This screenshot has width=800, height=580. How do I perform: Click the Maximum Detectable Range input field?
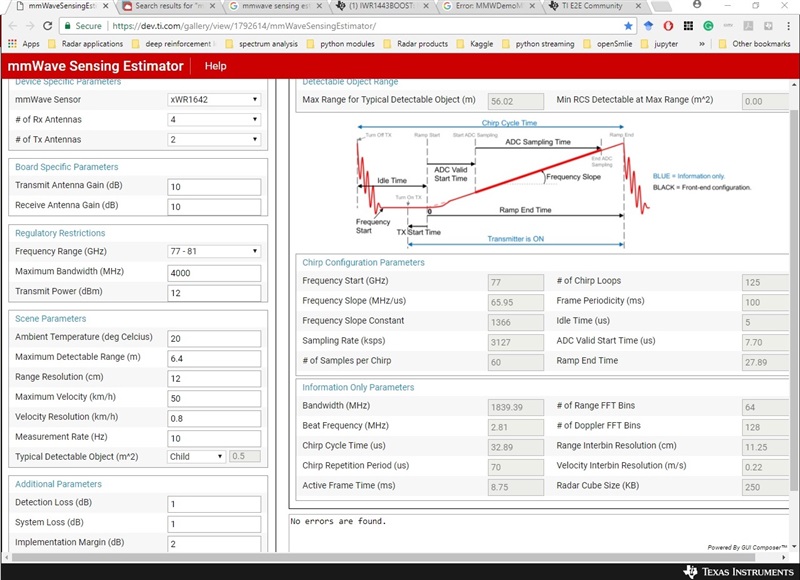[x=214, y=358]
